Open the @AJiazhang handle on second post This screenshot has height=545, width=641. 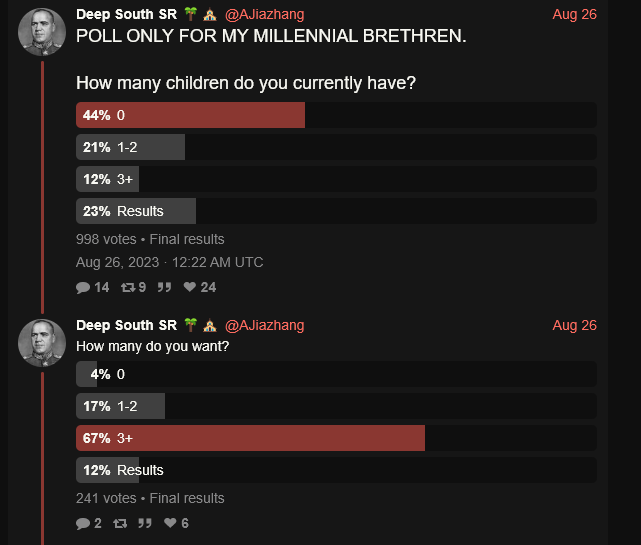click(264, 326)
